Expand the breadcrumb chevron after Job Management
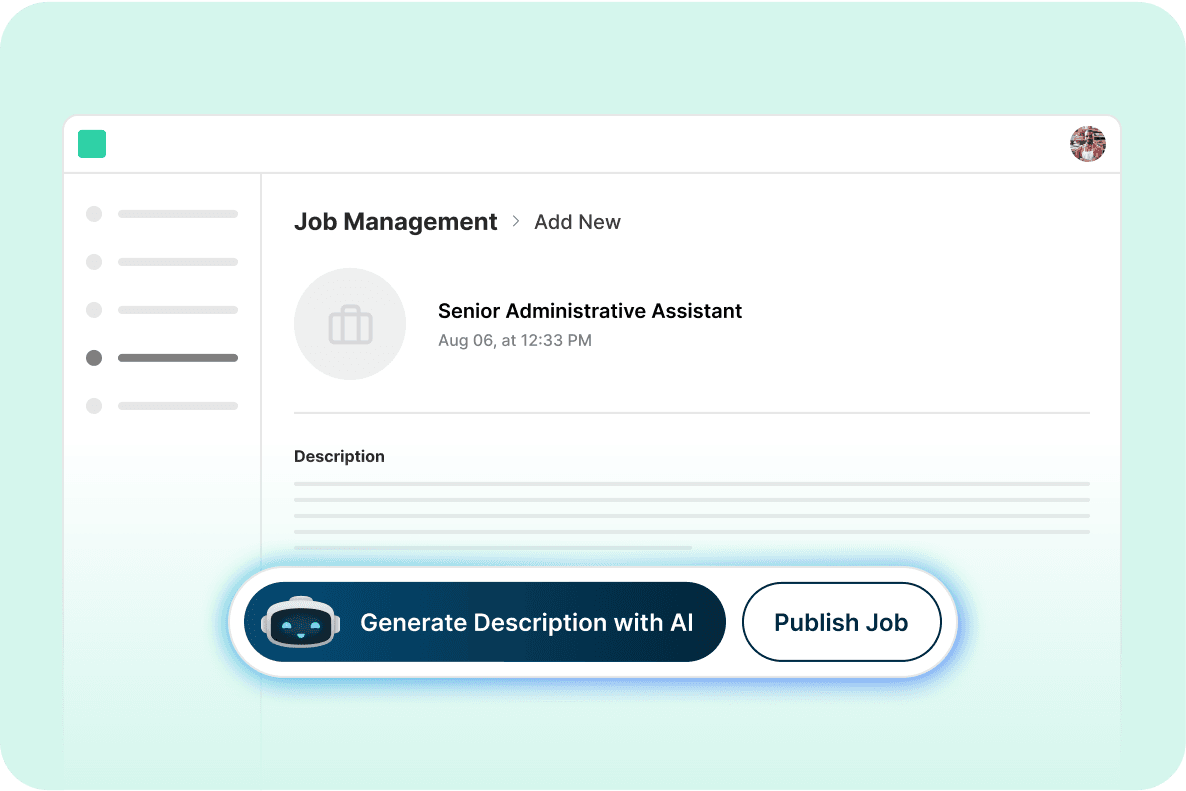1186x791 pixels. (516, 222)
